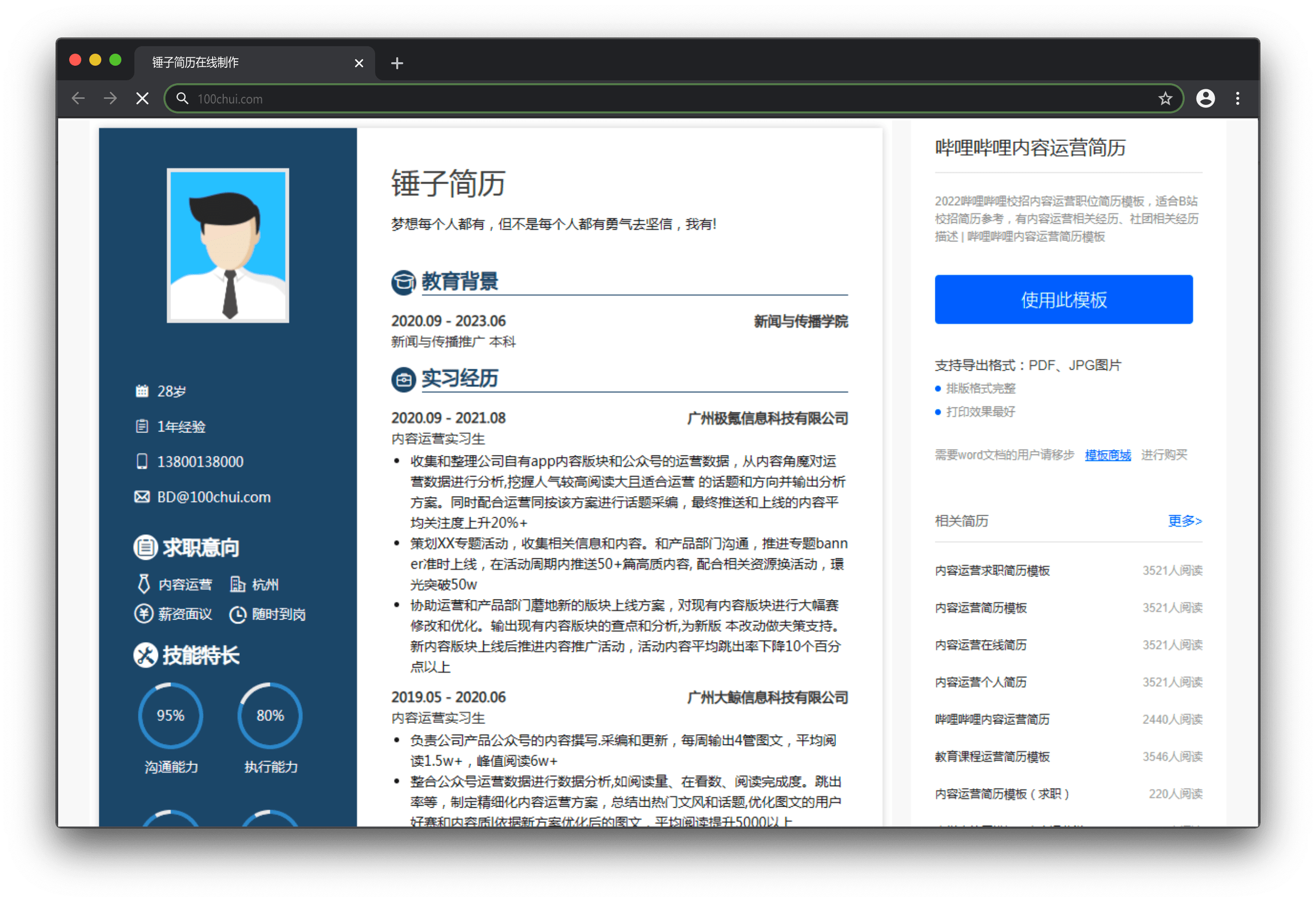Open 内容运营求职简历模板 link
Screen dimensions: 1316x902
tap(992, 570)
